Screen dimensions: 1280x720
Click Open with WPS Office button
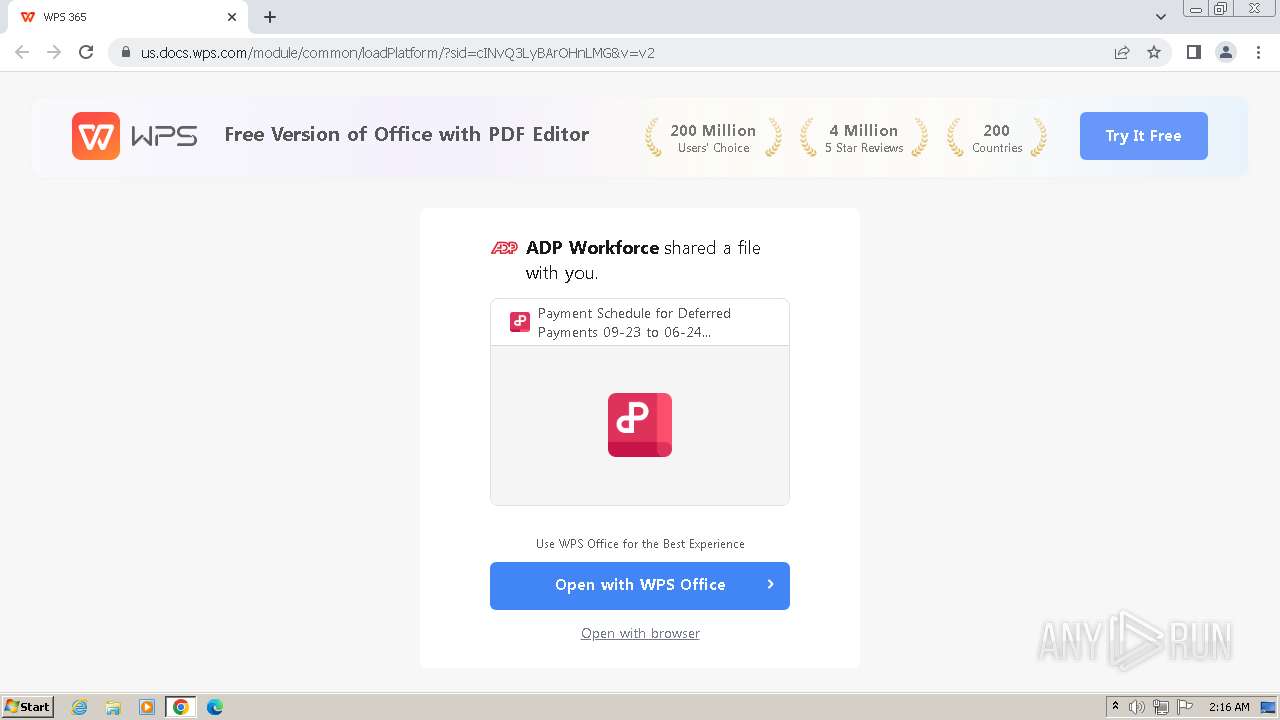pyautogui.click(x=640, y=585)
